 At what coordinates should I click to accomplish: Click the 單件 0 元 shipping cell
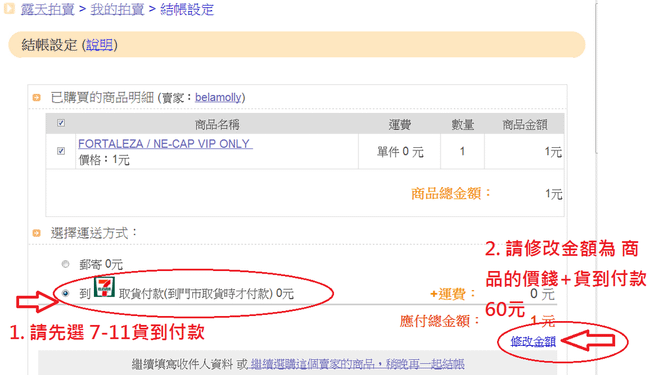pos(400,152)
